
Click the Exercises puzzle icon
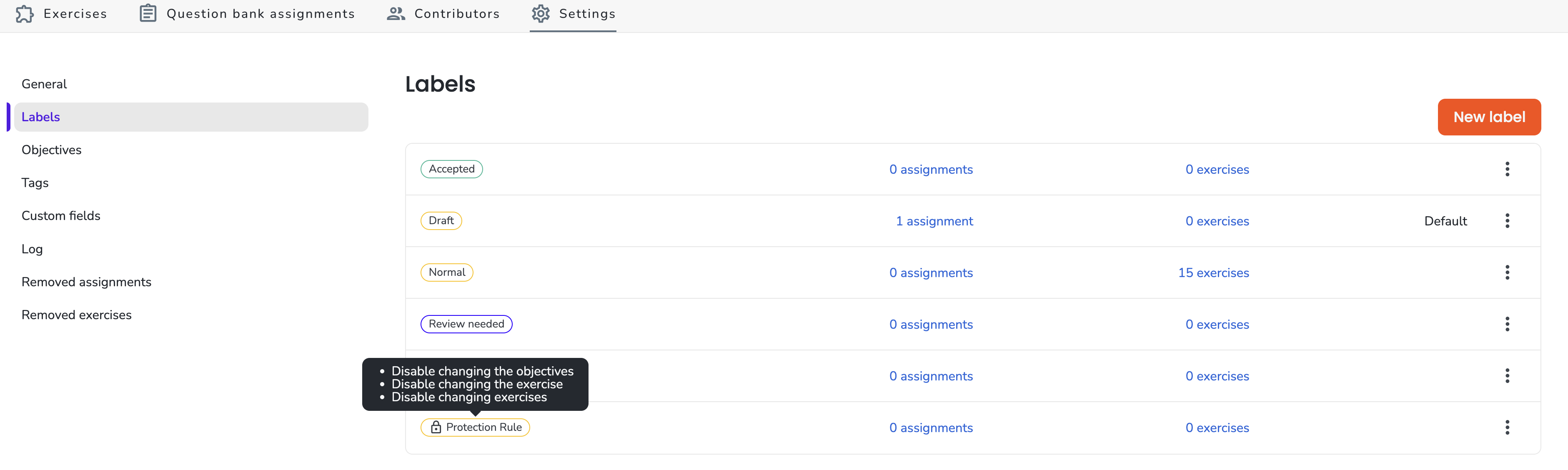pyautogui.click(x=24, y=13)
